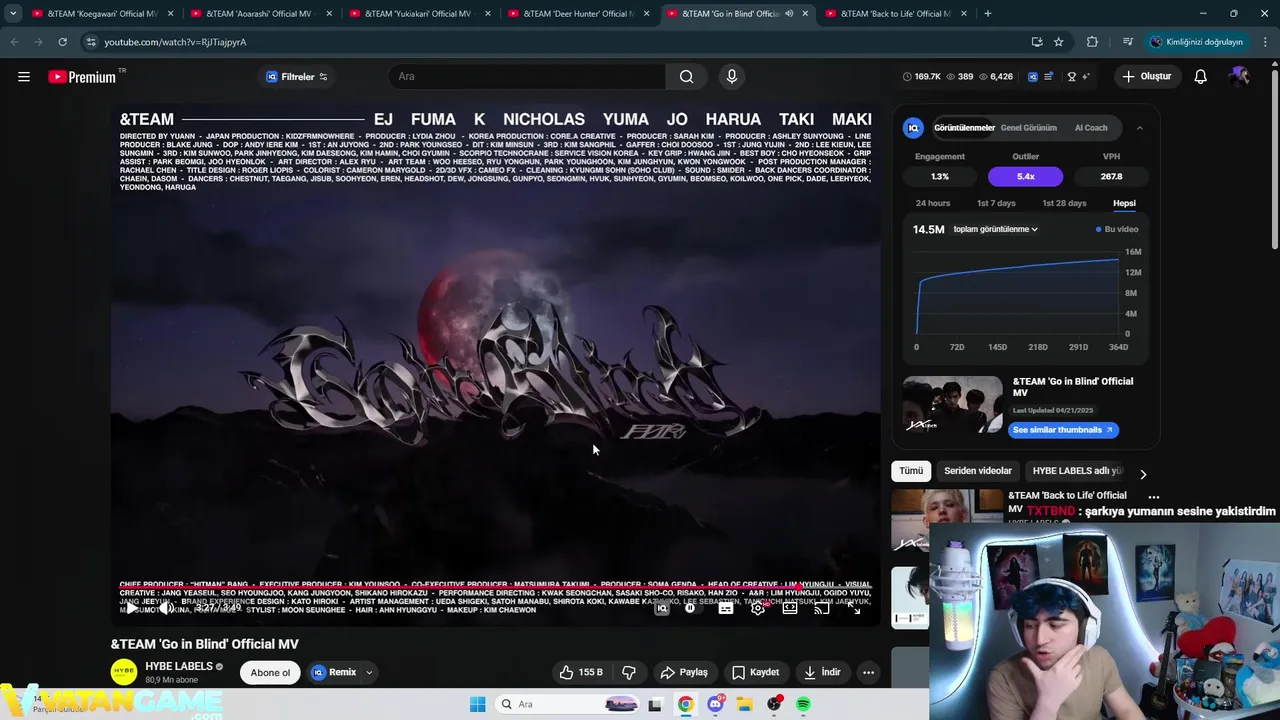1280x720 pixels.
Task: Open browser extensions puzzle icon
Action: [1092, 42]
